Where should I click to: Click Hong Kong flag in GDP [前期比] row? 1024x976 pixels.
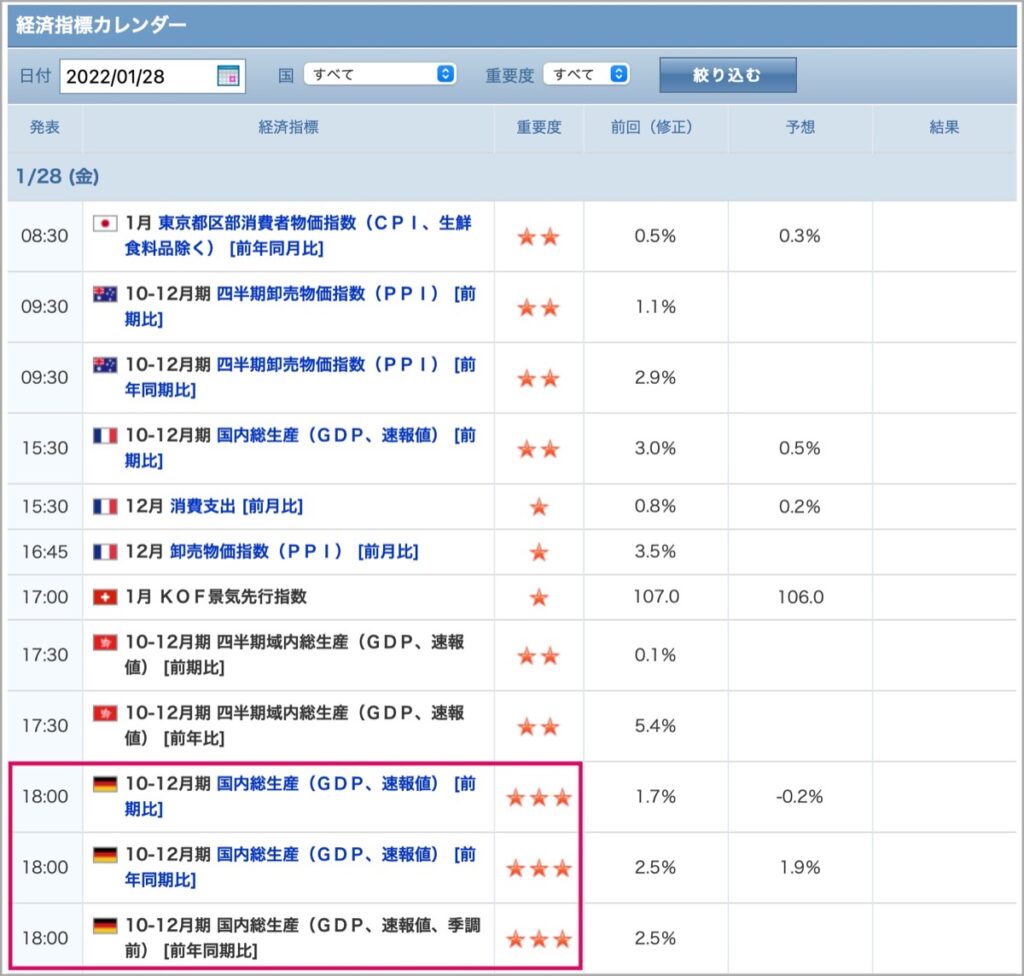[104, 642]
